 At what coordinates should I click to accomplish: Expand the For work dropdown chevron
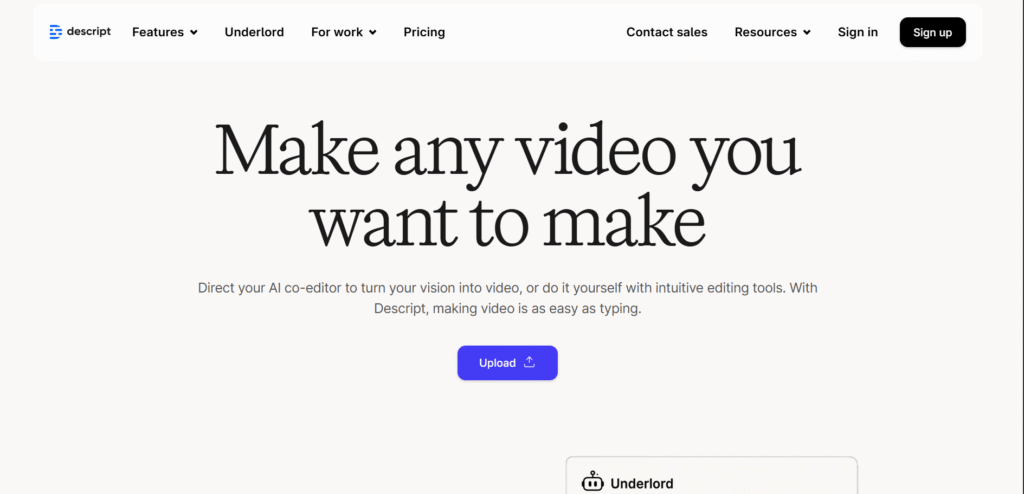[373, 33]
